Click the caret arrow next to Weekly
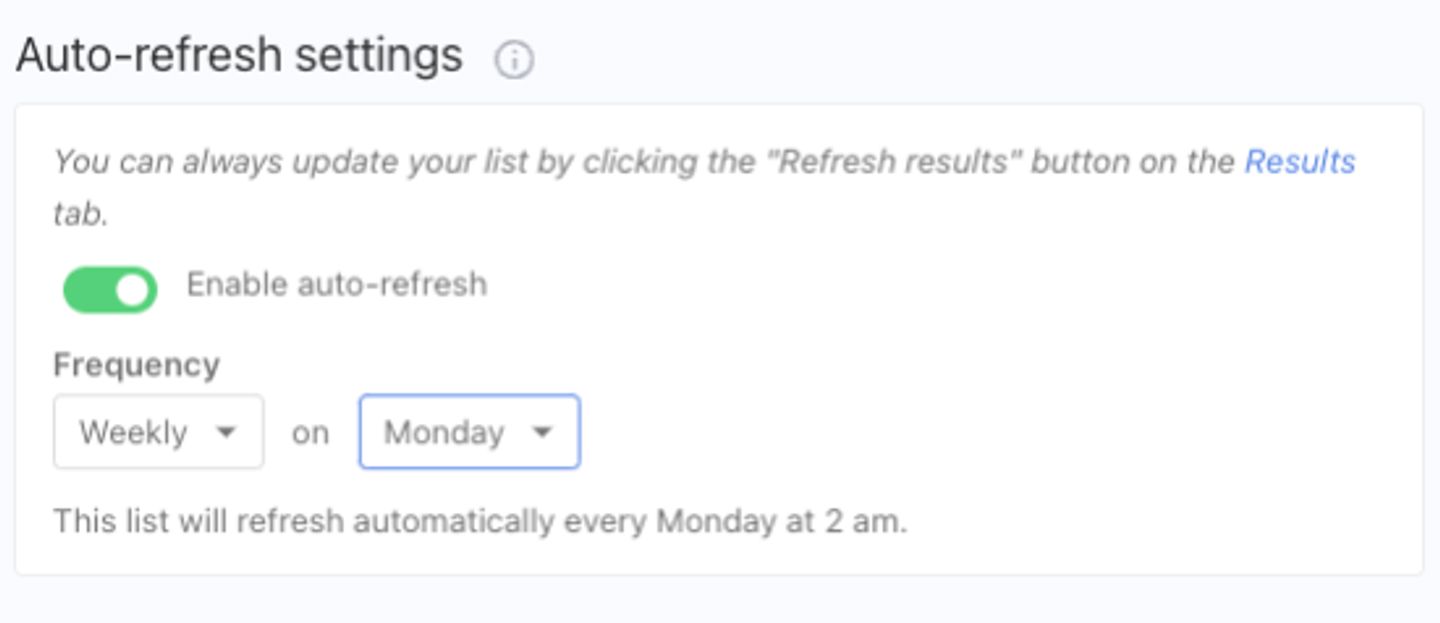 pos(226,432)
